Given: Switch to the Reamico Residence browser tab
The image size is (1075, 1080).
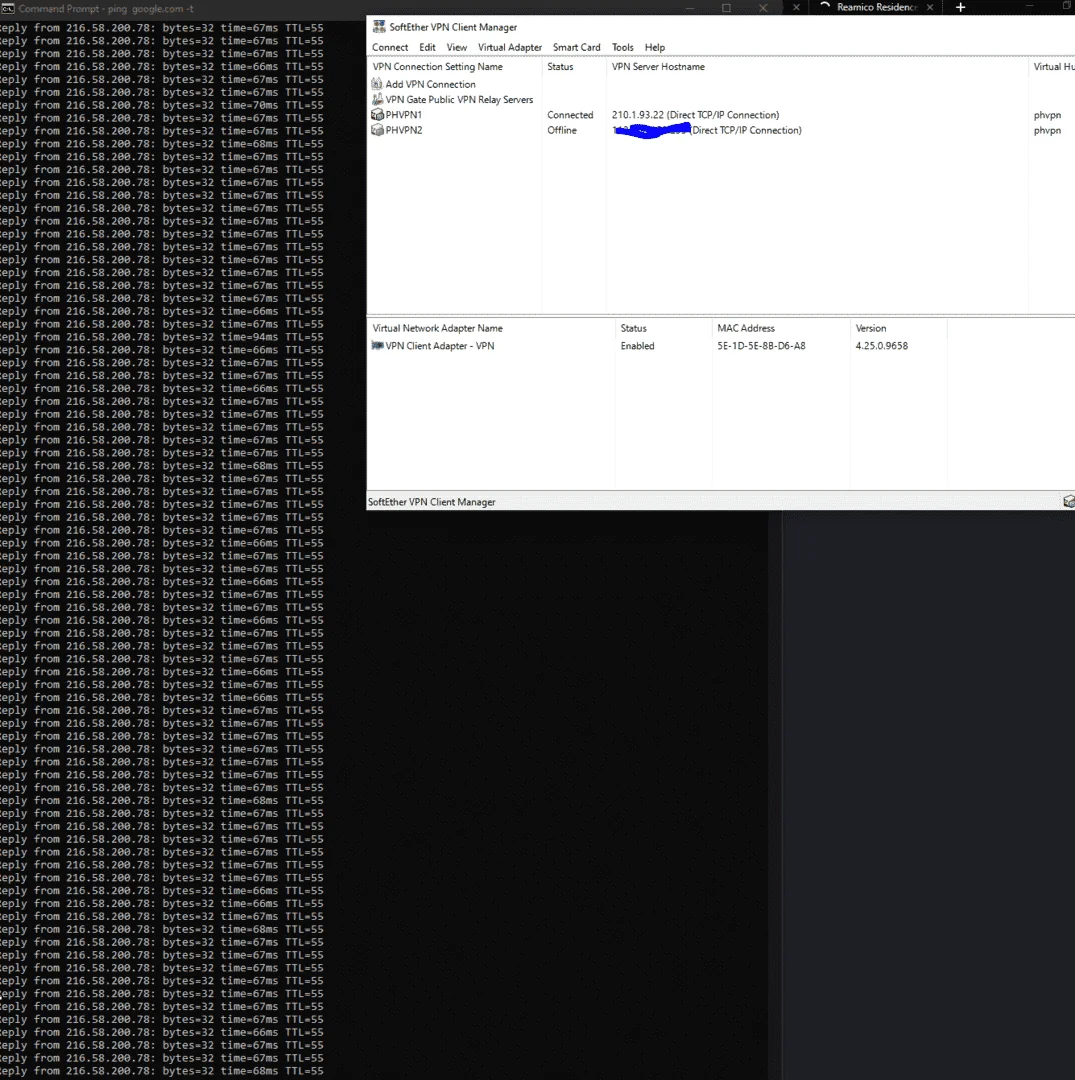Looking at the screenshot, I should click(876, 7).
